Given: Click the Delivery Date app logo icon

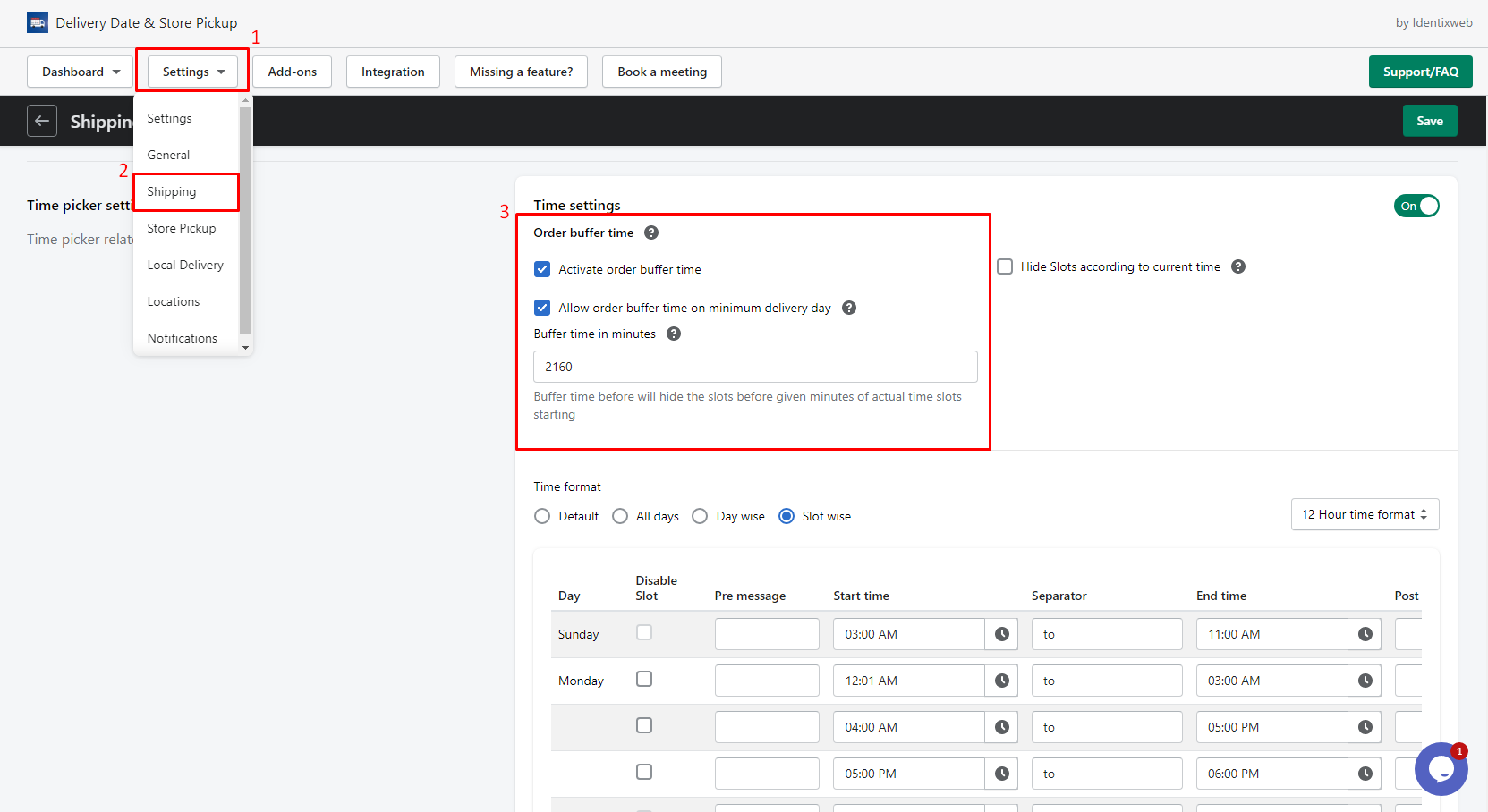Looking at the screenshot, I should click(38, 22).
